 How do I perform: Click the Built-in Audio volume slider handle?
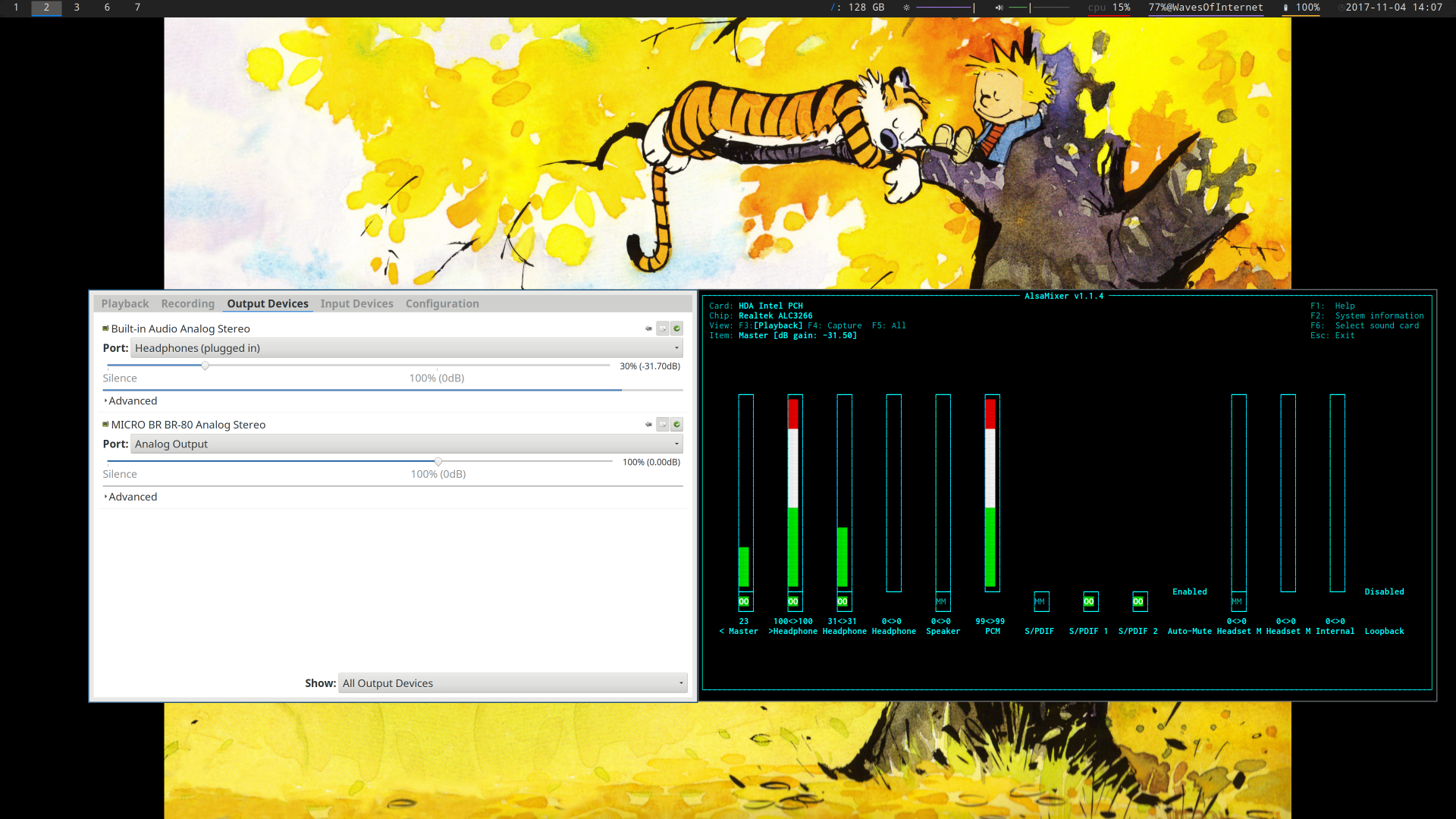(205, 366)
